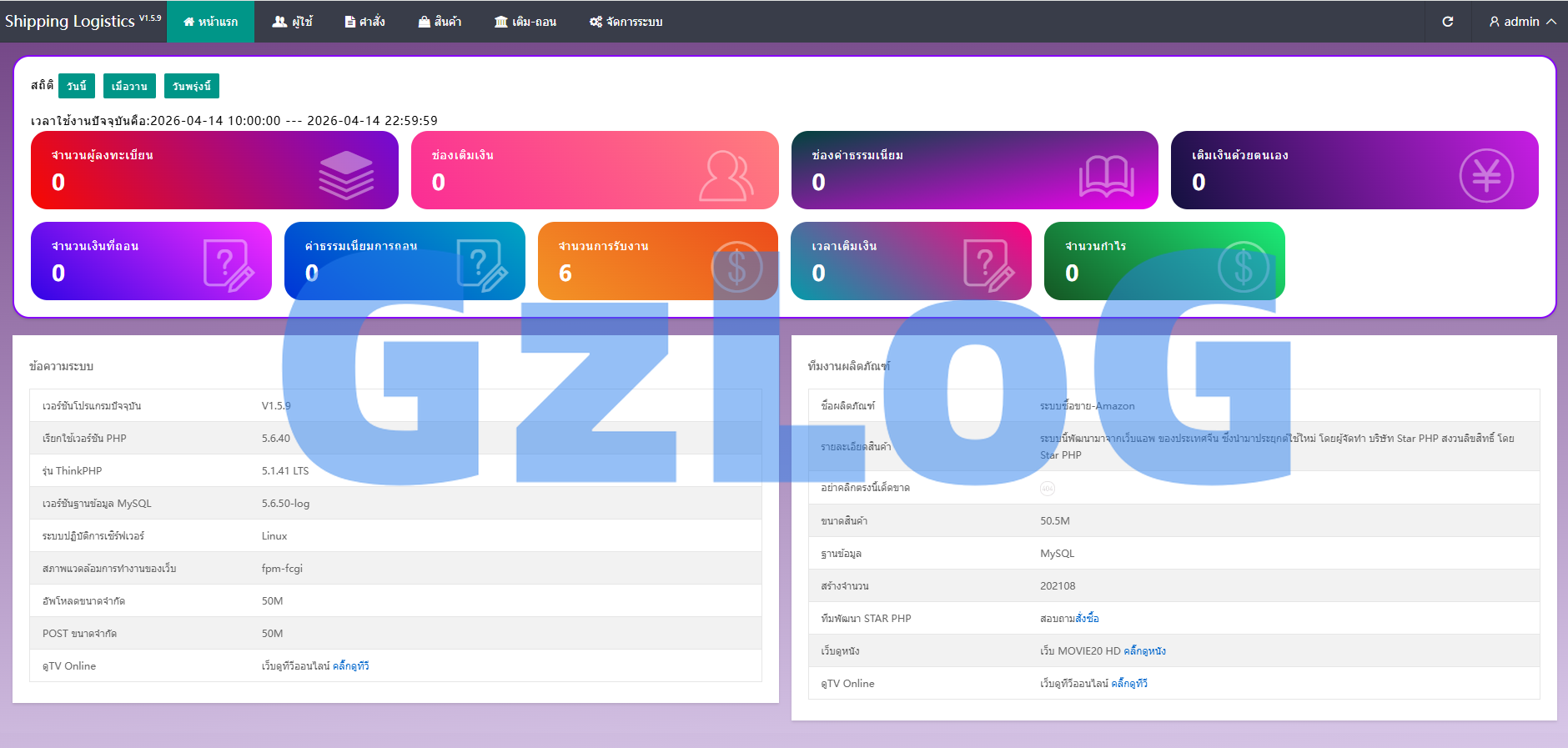Viewport: 1568px width, 748px height.
Task: Click the yen circle icon on self top-up card
Action: point(1485,175)
